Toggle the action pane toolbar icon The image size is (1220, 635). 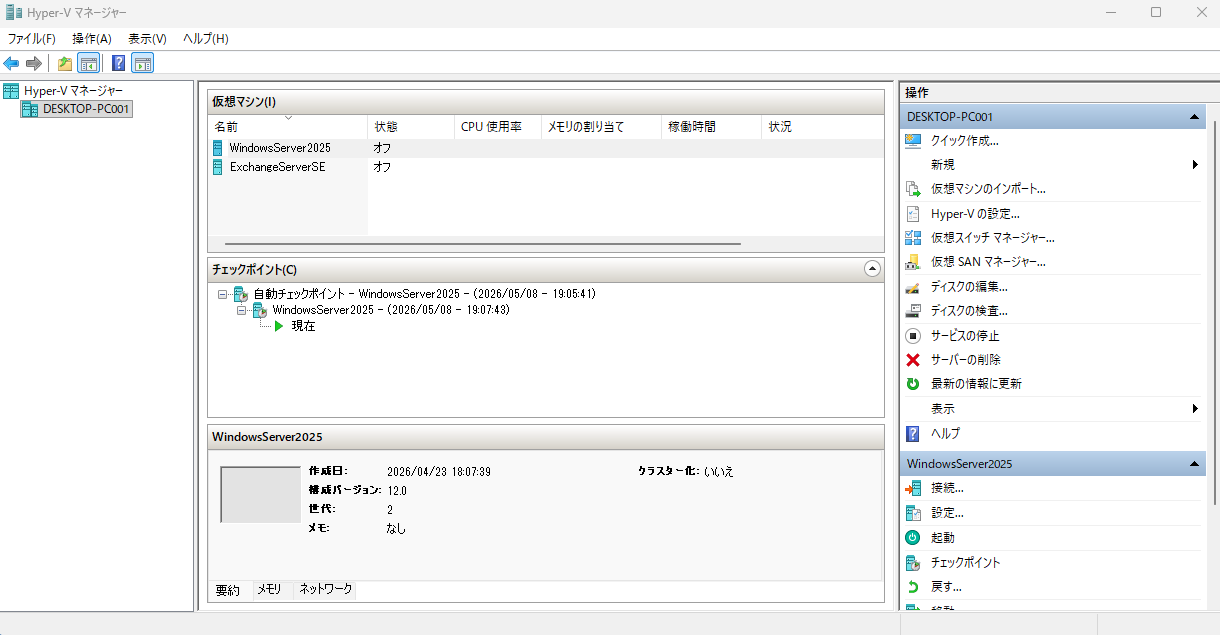click(x=142, y=64)
